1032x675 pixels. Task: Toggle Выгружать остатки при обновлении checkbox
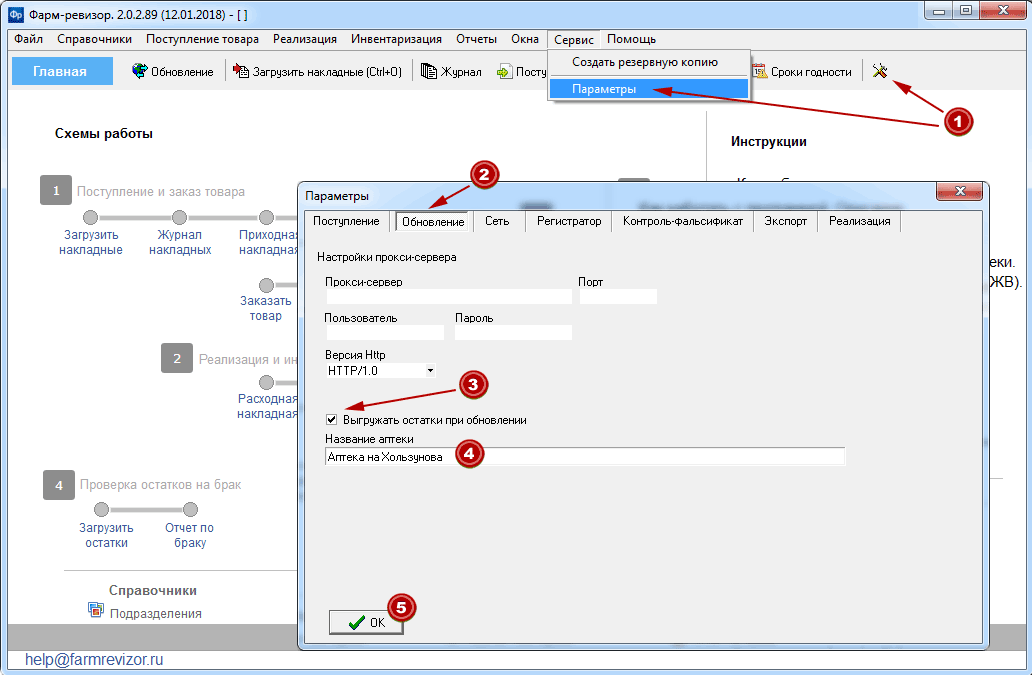[x=332, y=420]
